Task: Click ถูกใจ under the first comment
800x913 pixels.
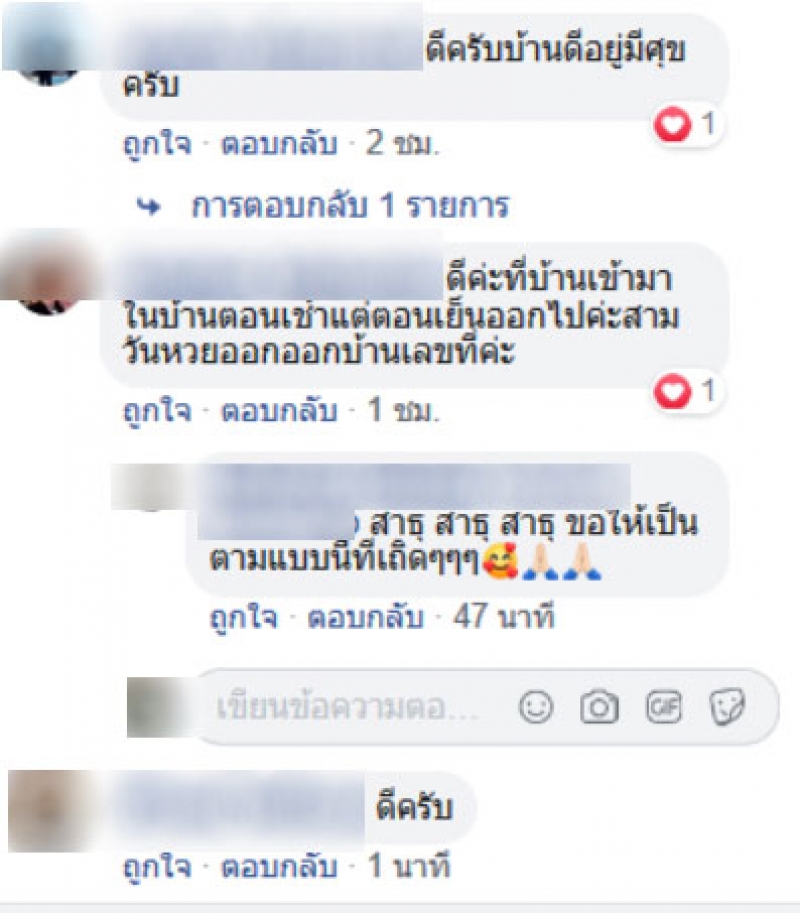Action: 157,144
